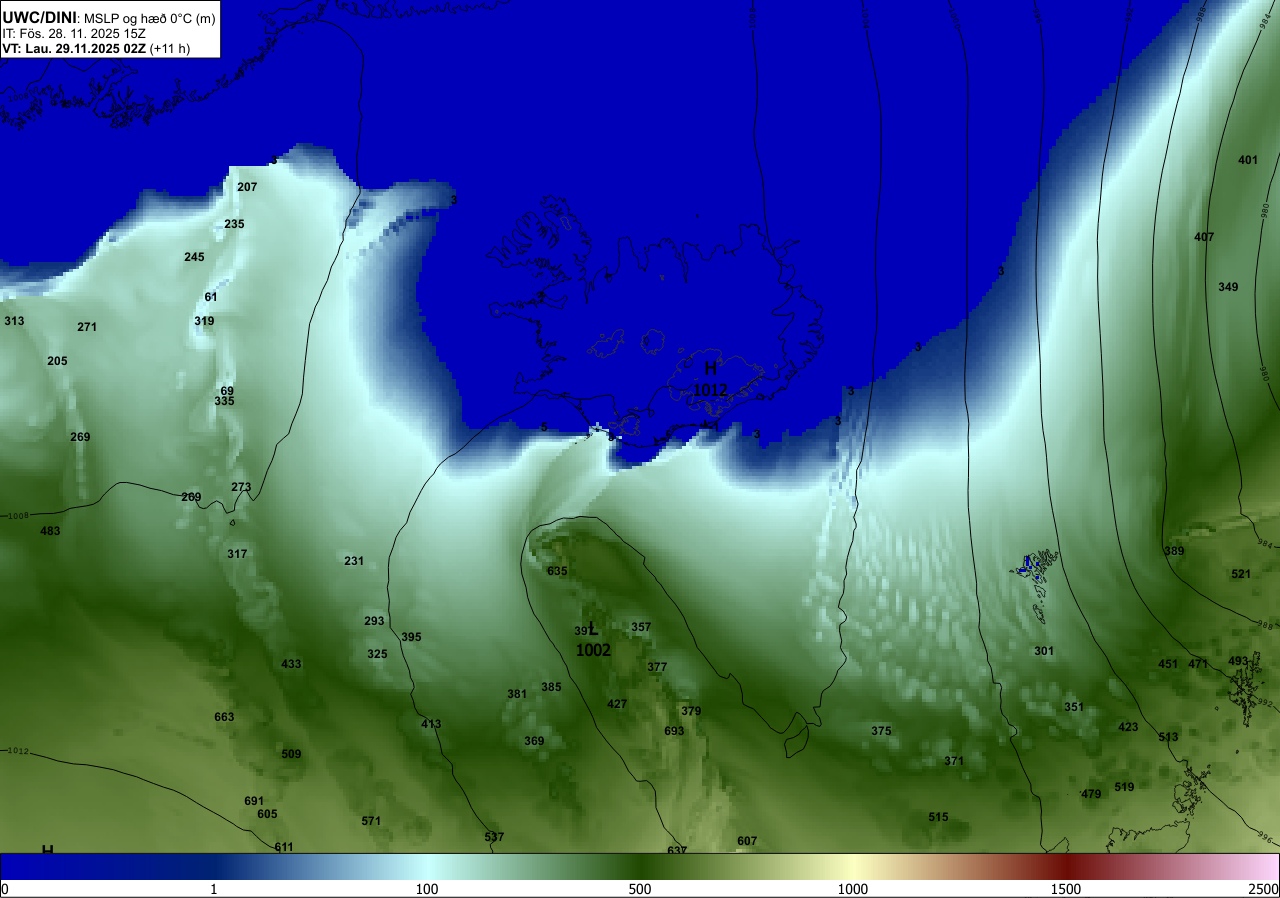Click the value 483 on the map
Screen dimensions: 1280x898
[x=50, y=531]
